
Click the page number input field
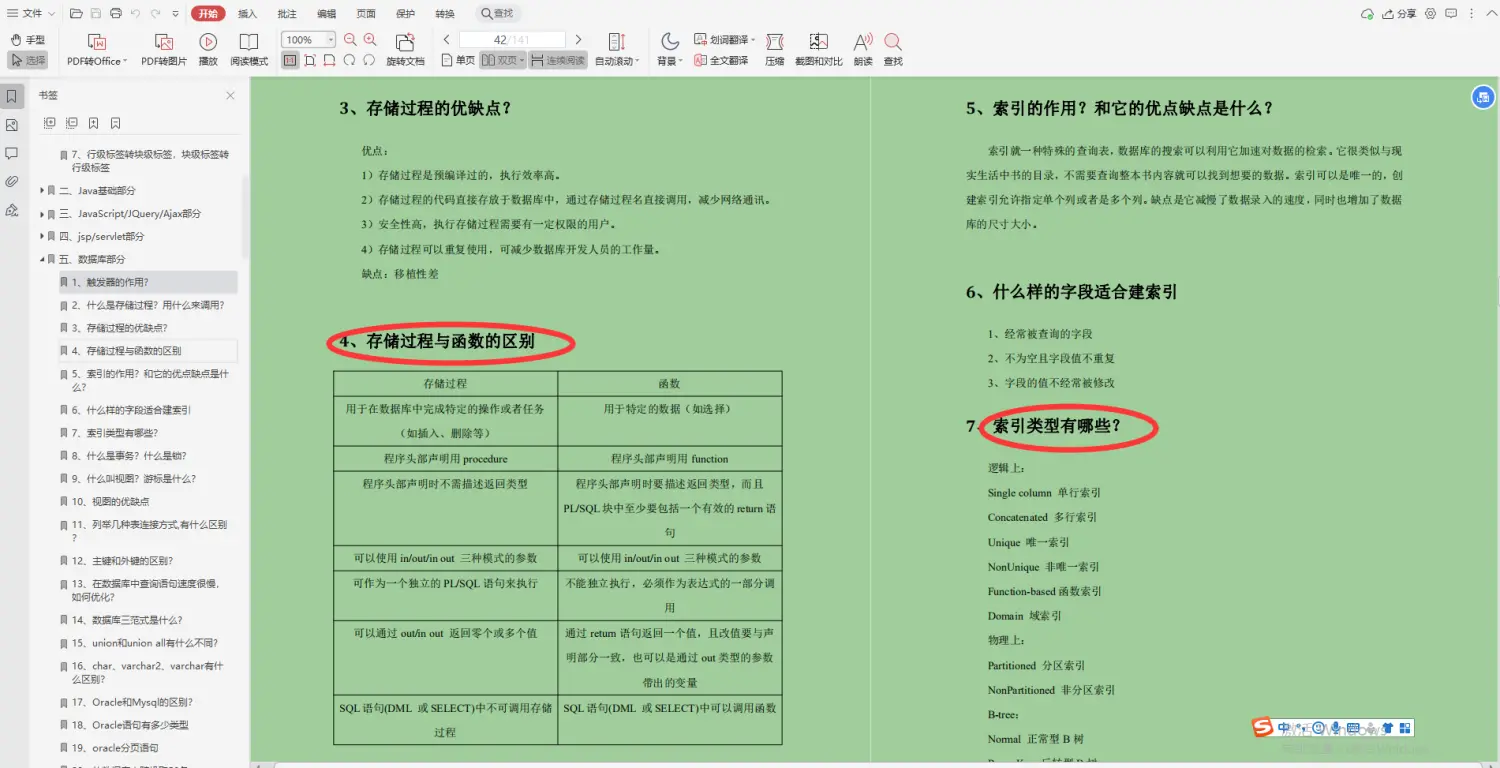(x=512, y=40)
